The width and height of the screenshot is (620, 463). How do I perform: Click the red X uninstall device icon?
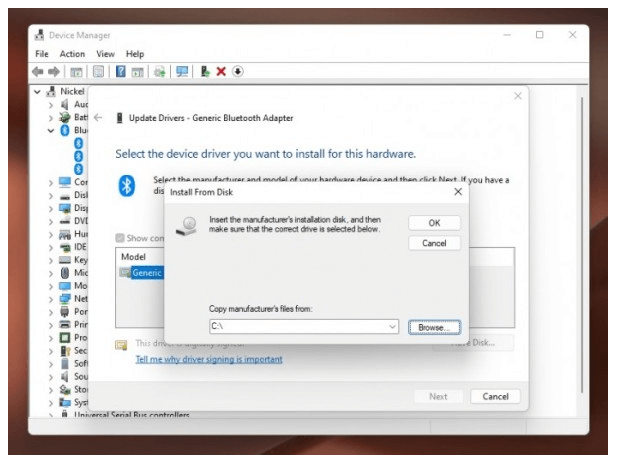tap(221, 72)
